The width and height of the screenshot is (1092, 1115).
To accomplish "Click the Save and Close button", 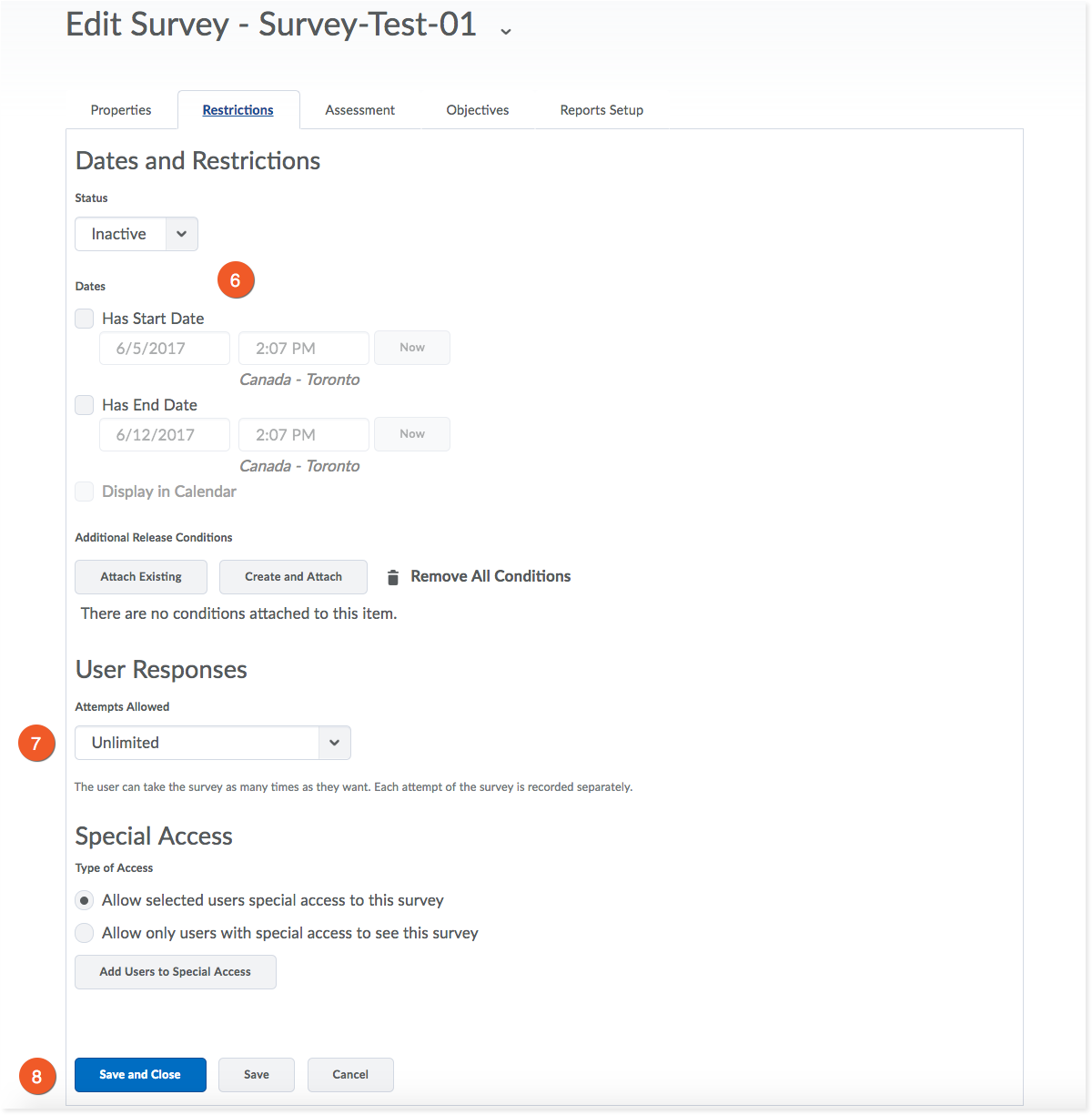I will pos(140,1075).
